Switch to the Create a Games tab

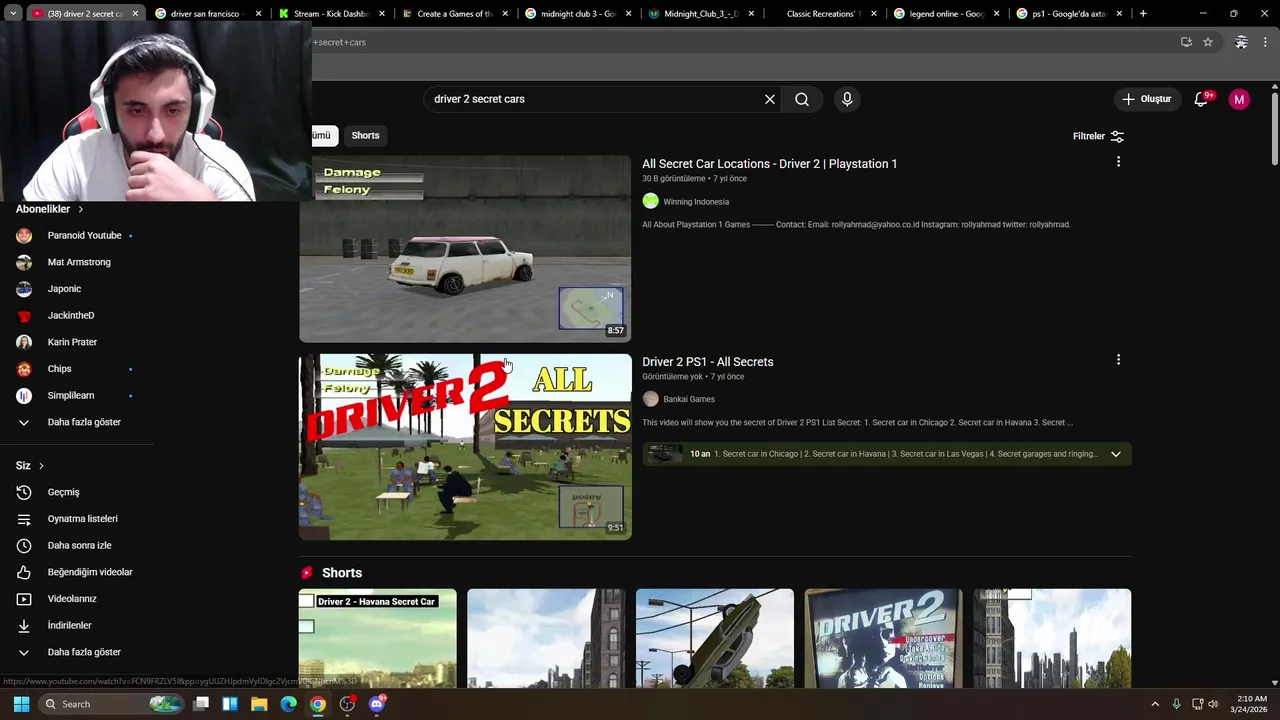[x=454, y=14]
